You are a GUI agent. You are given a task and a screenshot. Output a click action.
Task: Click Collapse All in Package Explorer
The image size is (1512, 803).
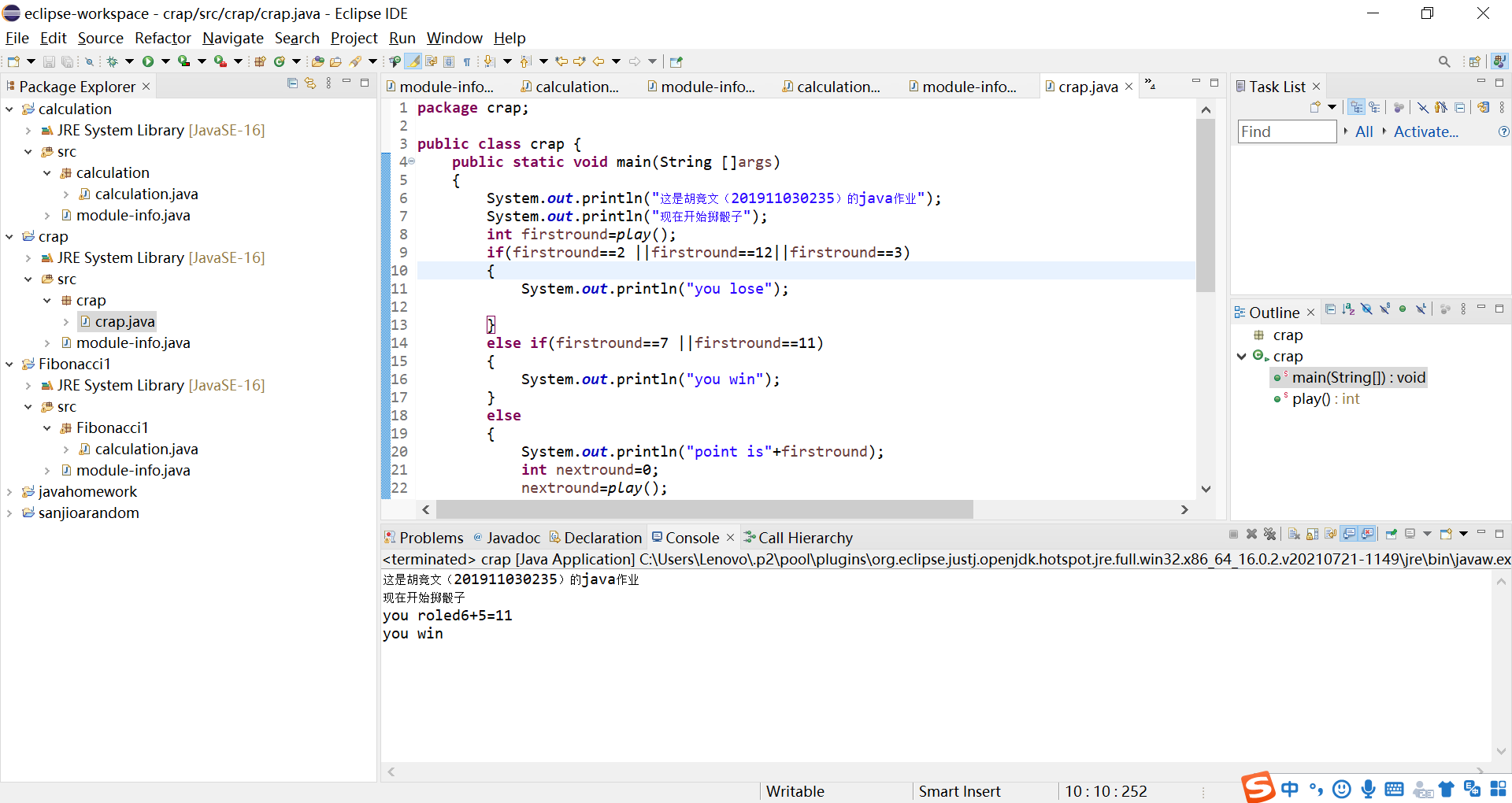(292, 83)
